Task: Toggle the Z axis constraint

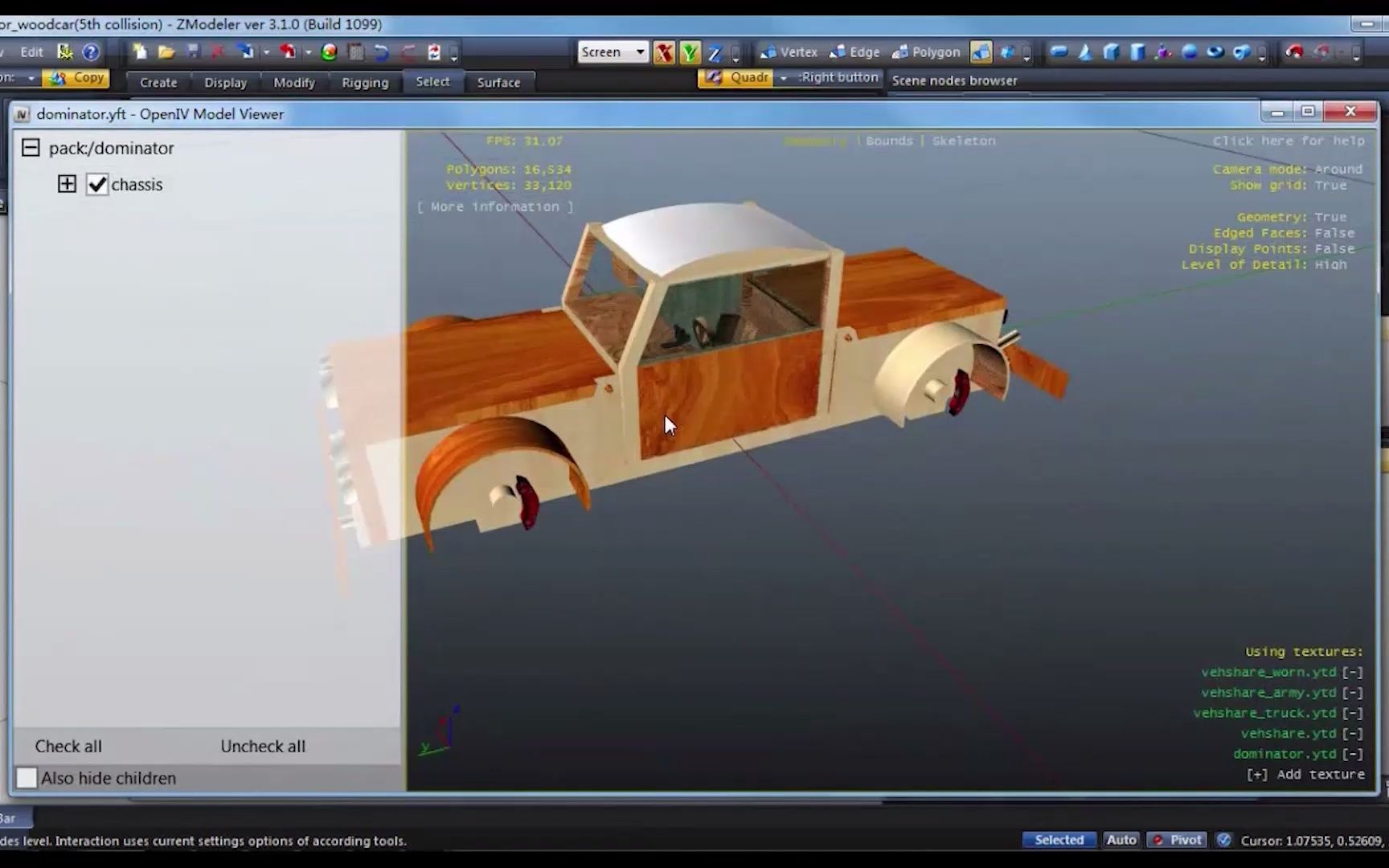Action: (714, 52)
